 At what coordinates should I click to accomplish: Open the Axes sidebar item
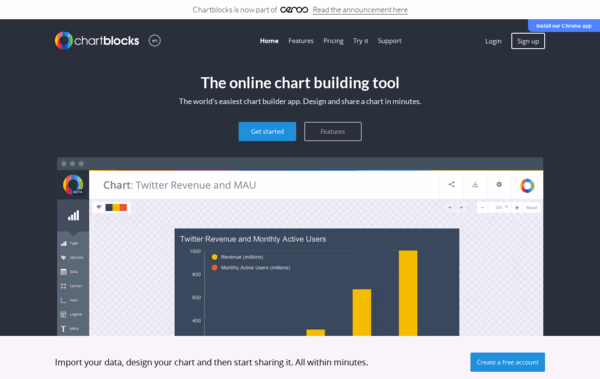73,300
